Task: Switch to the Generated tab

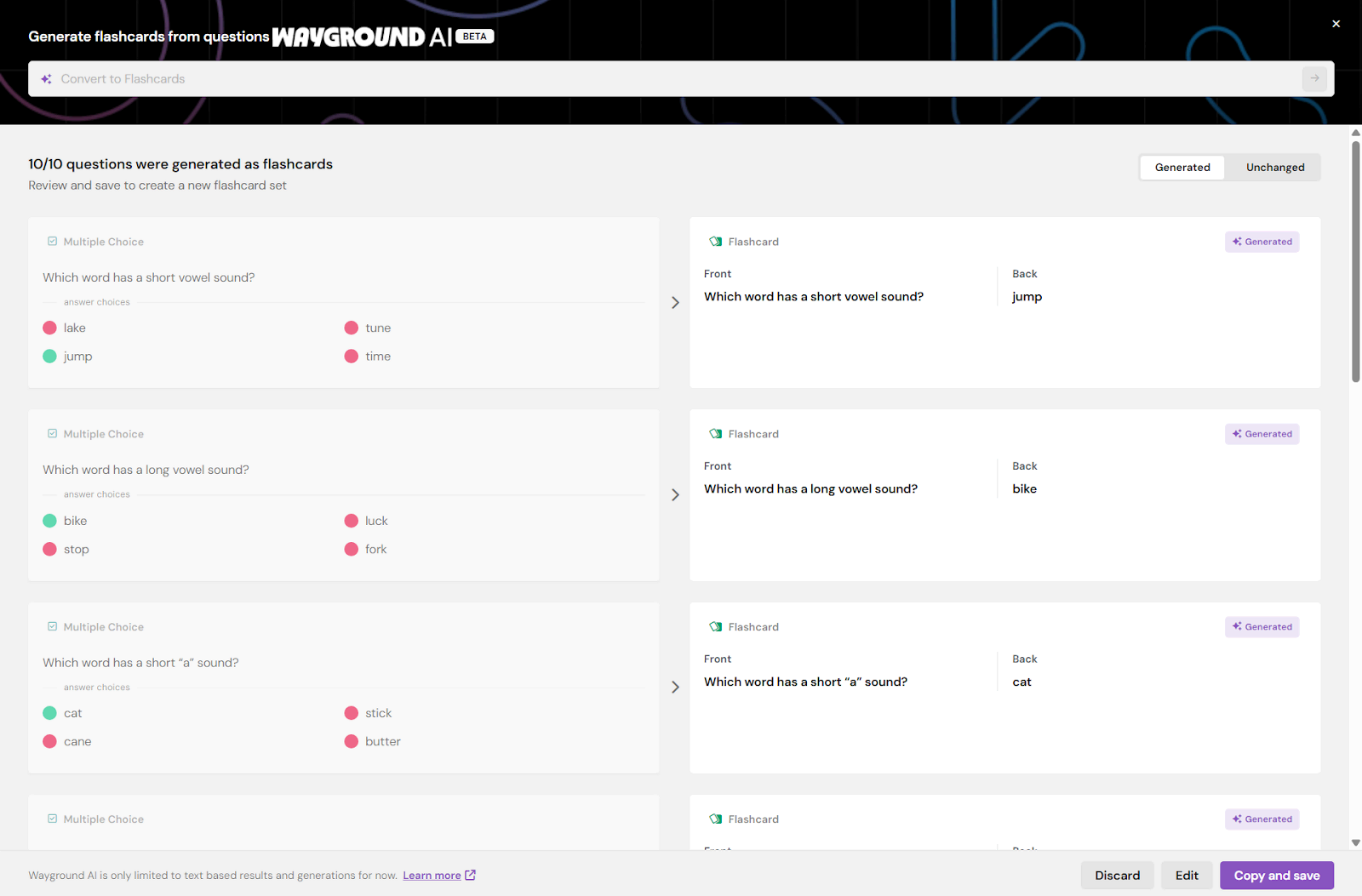Action: pos(1182,168)
